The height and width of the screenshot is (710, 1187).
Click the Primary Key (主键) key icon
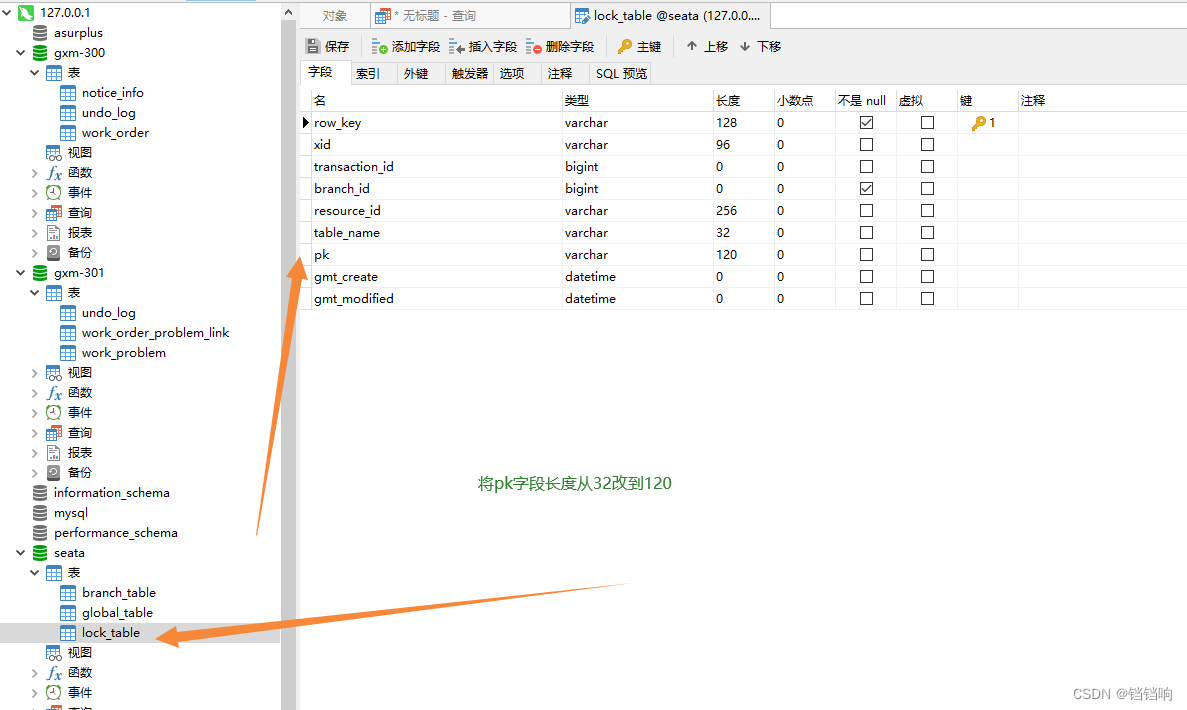point(625,47)
